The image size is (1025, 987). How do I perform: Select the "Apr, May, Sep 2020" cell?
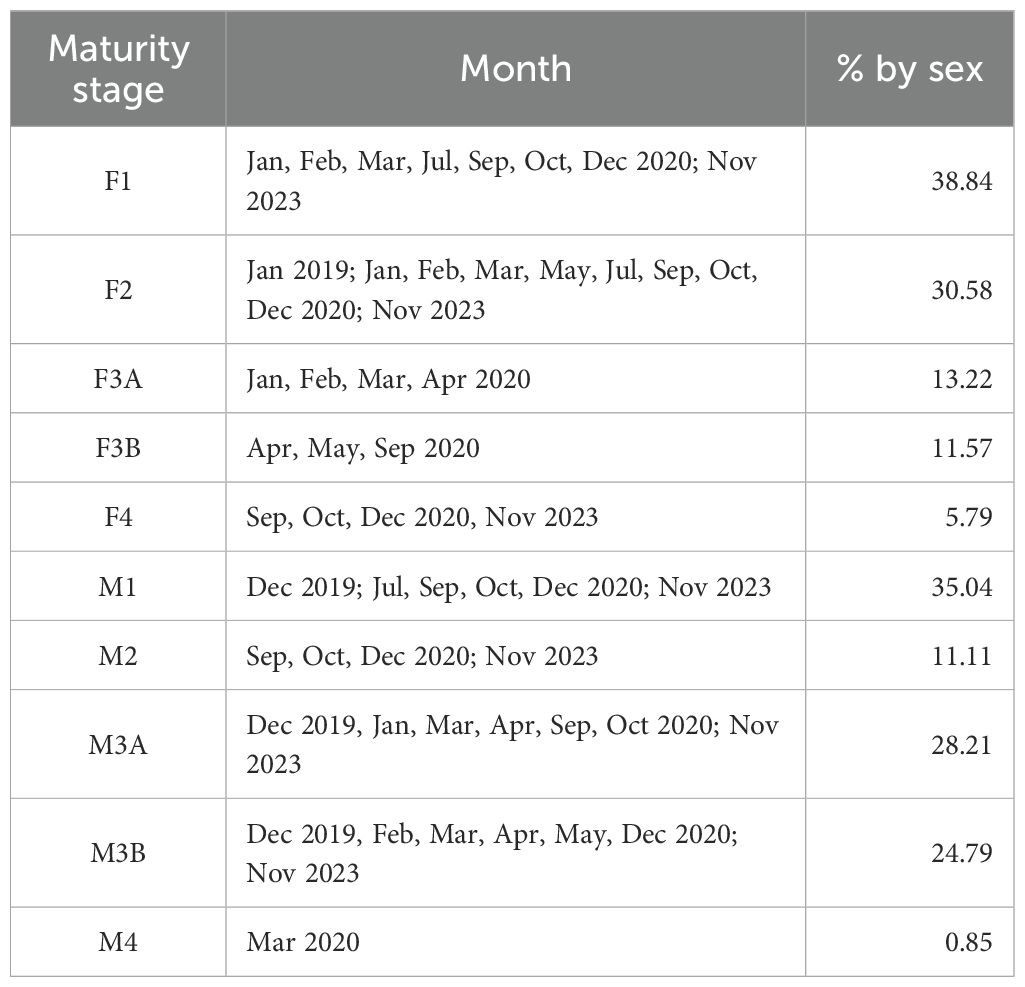[x=363, y=448]
